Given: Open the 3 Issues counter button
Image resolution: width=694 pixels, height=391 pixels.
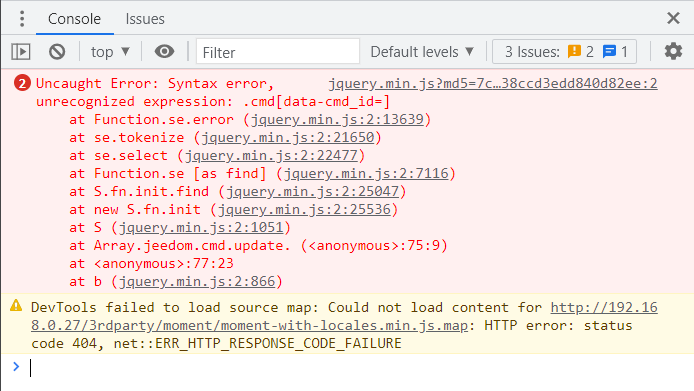Looking at the screenshot, I should coord(564,52).
